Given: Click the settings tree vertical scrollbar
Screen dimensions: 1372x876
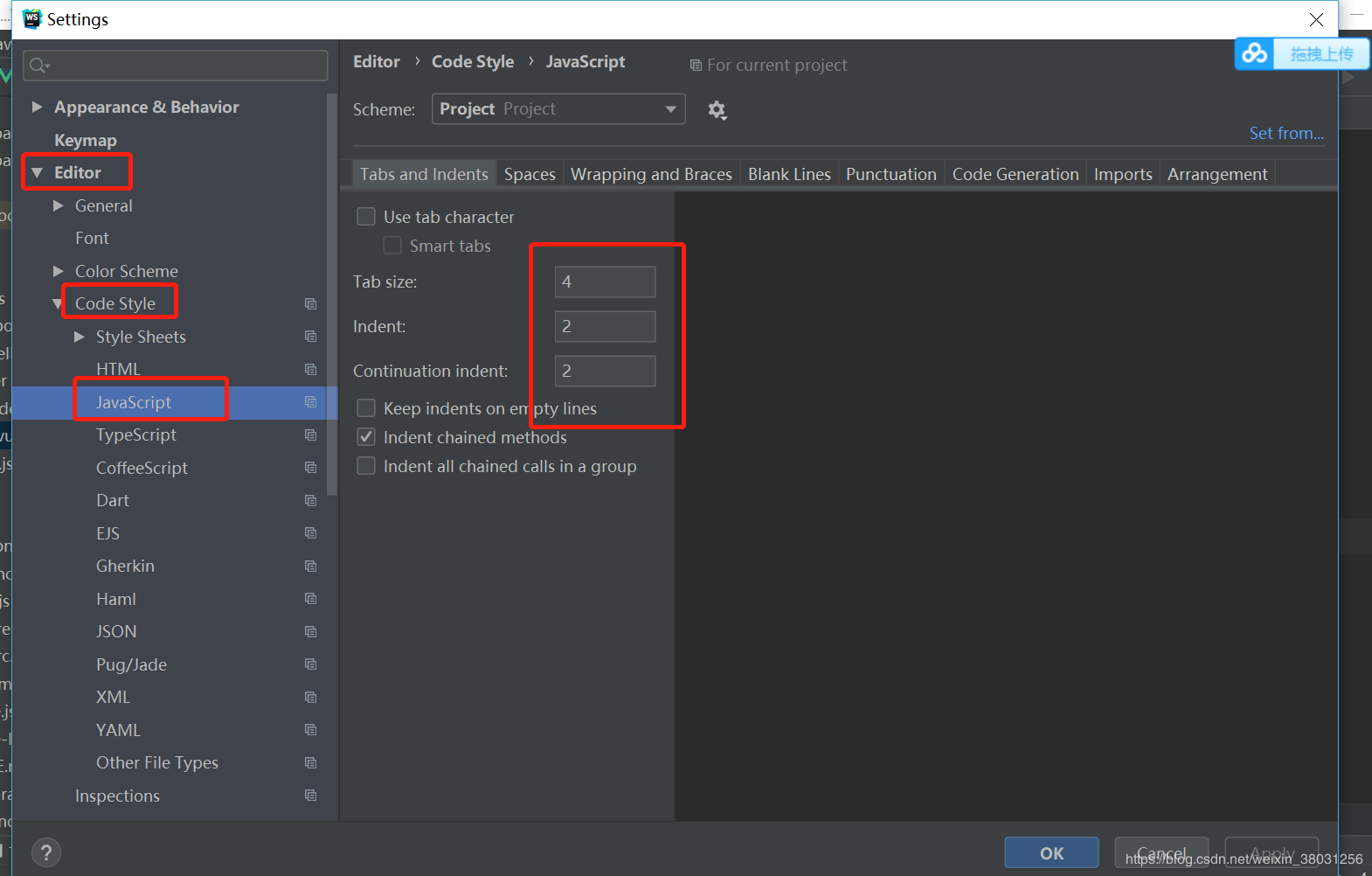Looking at the screenshot, I should click(331, 294).
